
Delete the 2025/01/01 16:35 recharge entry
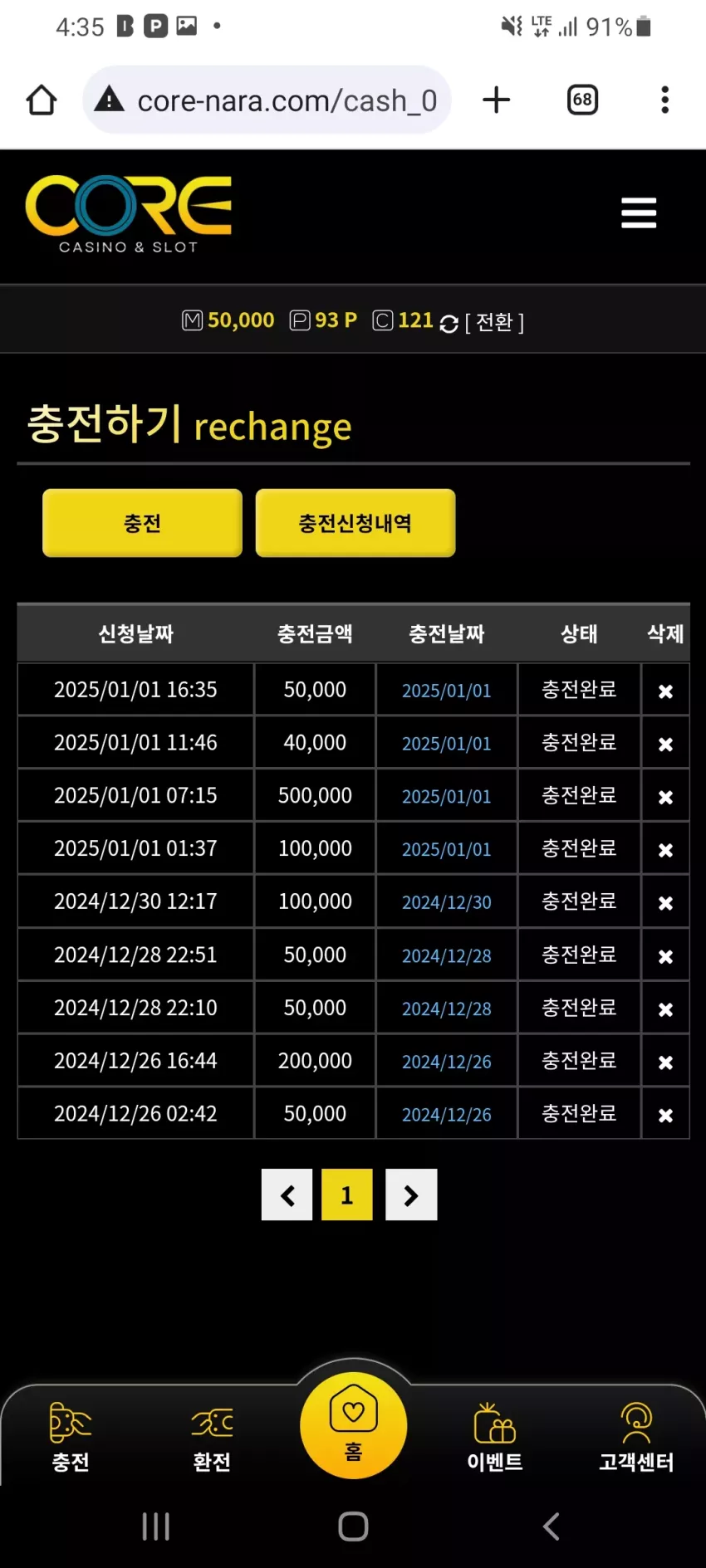tap(665, 691)
